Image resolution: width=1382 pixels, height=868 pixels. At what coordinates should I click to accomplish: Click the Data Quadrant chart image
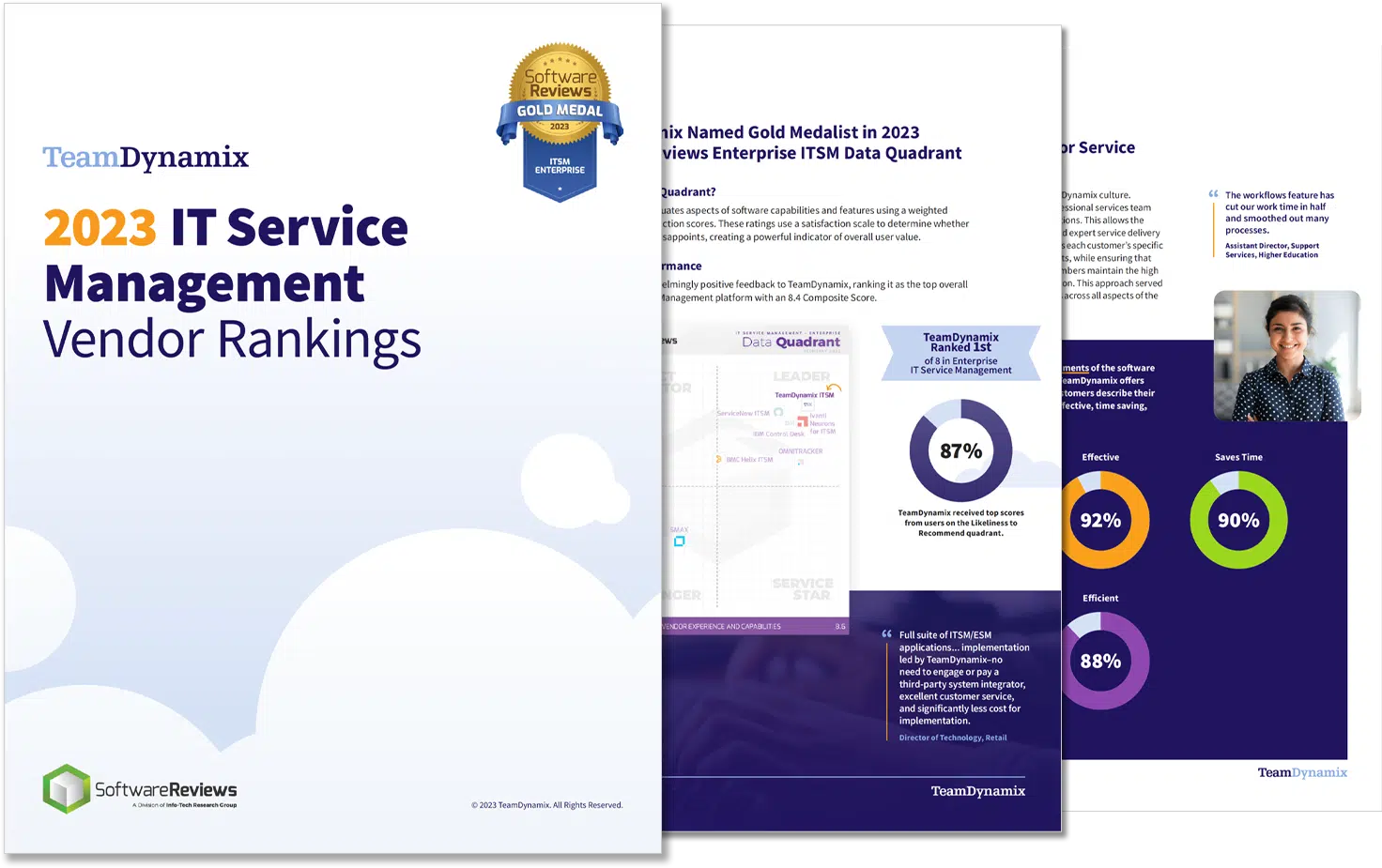click(x=756, y=479)
